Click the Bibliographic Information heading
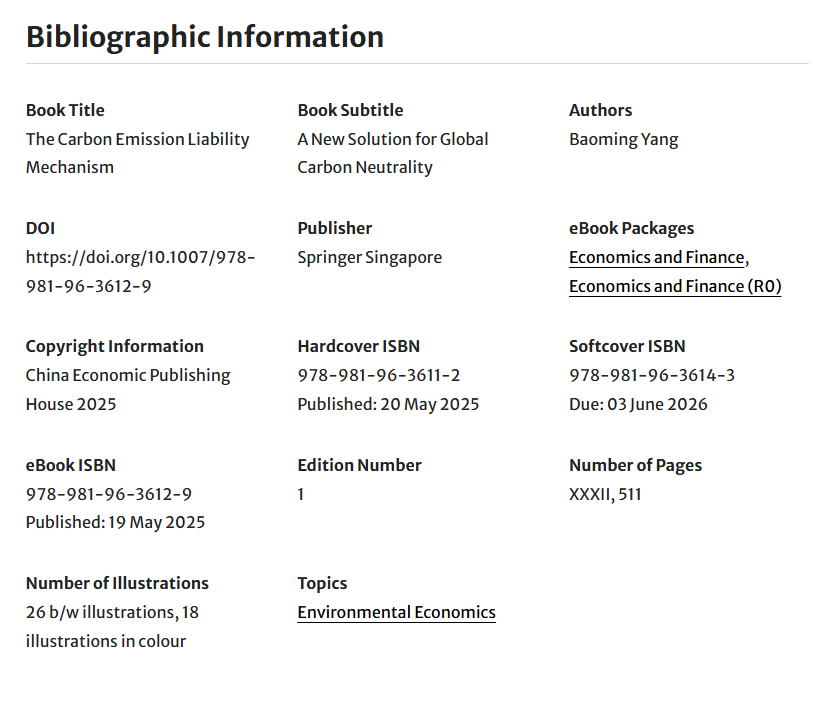Screen dimensions: 817x703 [x=204, y=37]
